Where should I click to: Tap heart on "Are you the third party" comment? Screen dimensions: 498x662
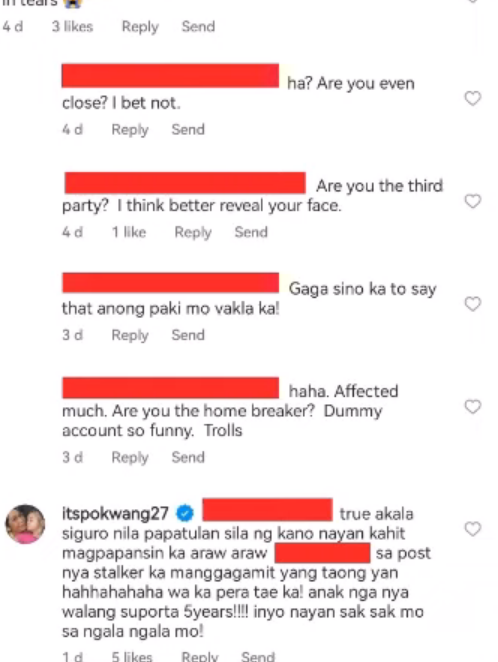(473, 201)
